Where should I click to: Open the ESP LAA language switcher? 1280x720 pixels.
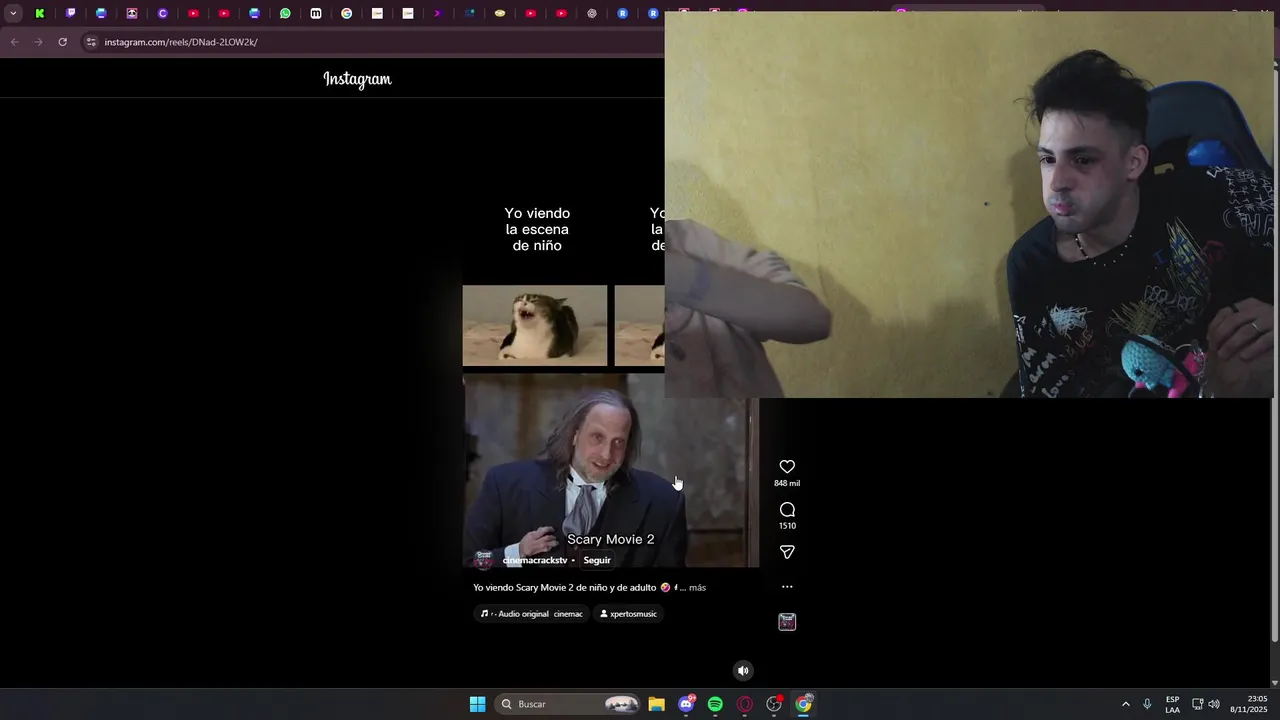click(1172, 704)
